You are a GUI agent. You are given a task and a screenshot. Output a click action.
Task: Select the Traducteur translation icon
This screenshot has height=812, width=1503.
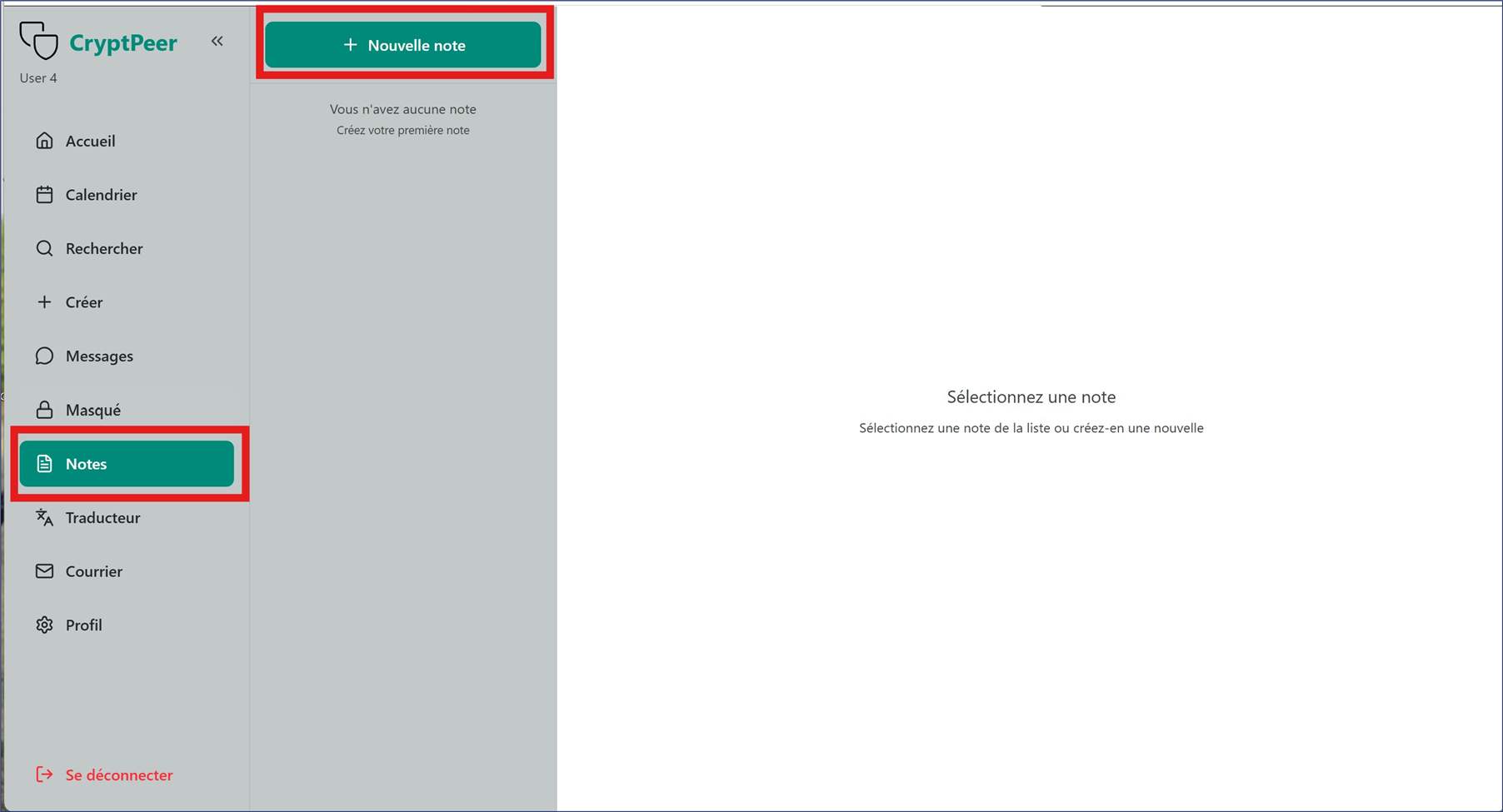tap(44, 518)
